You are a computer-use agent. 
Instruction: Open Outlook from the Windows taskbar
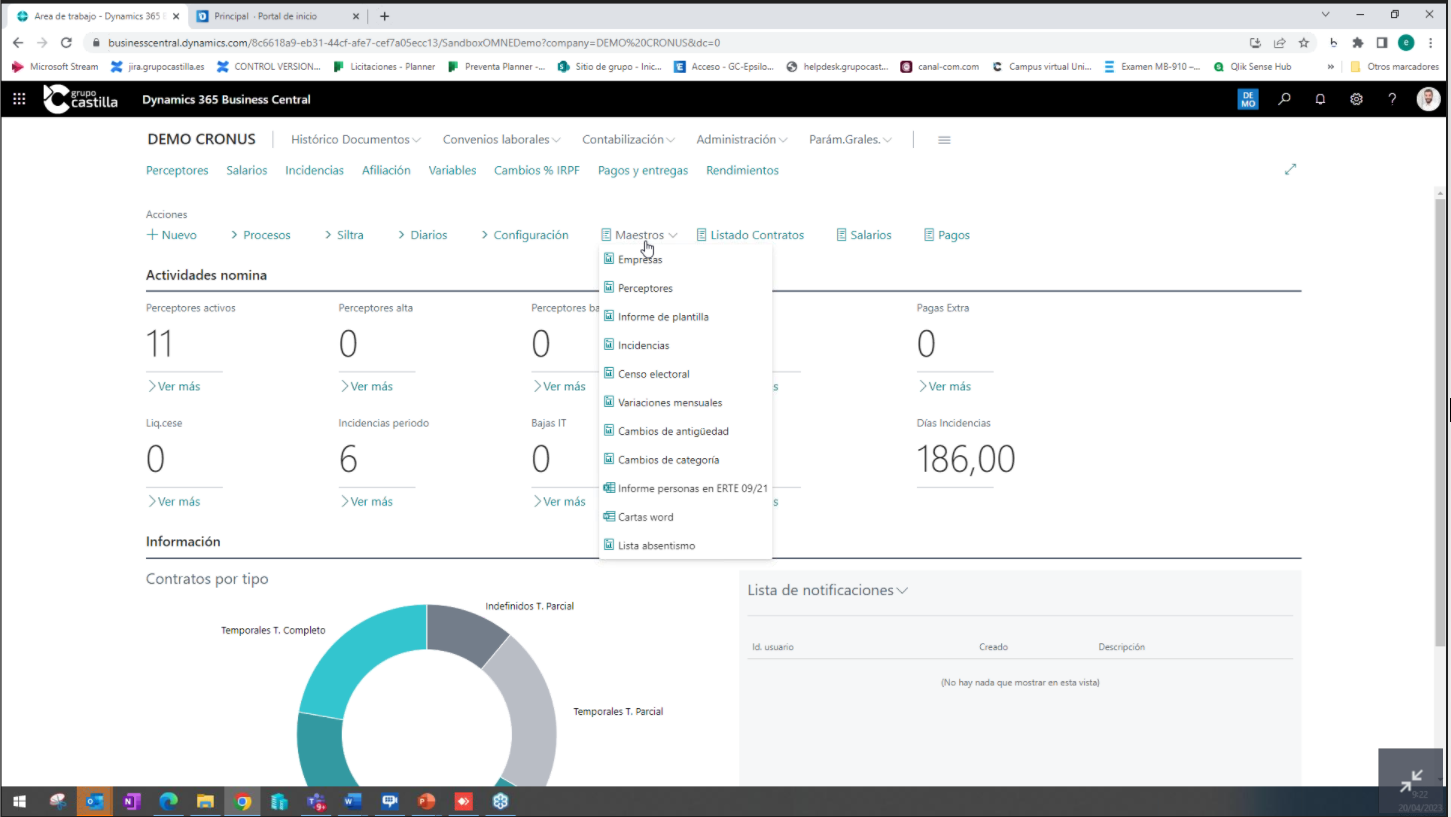[x=95, y=801]
